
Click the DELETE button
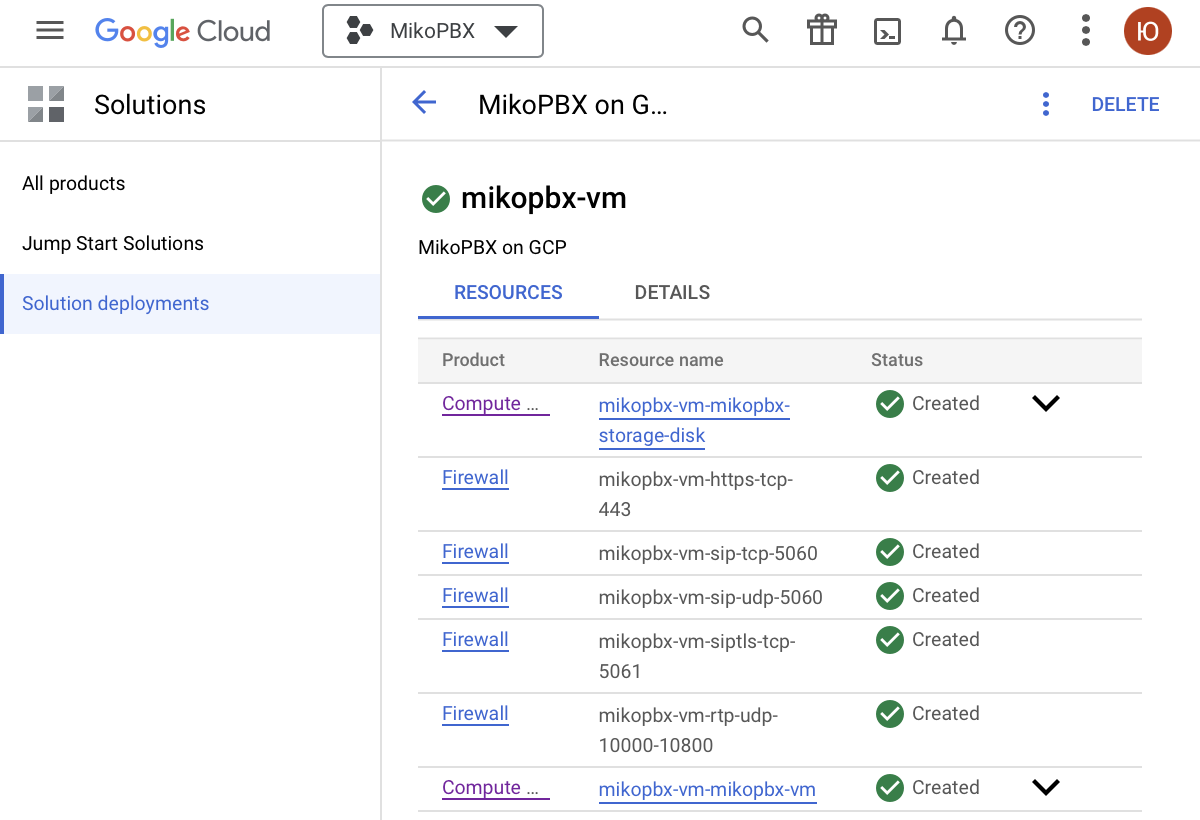pyautogui.click(x=1125, y=104)
